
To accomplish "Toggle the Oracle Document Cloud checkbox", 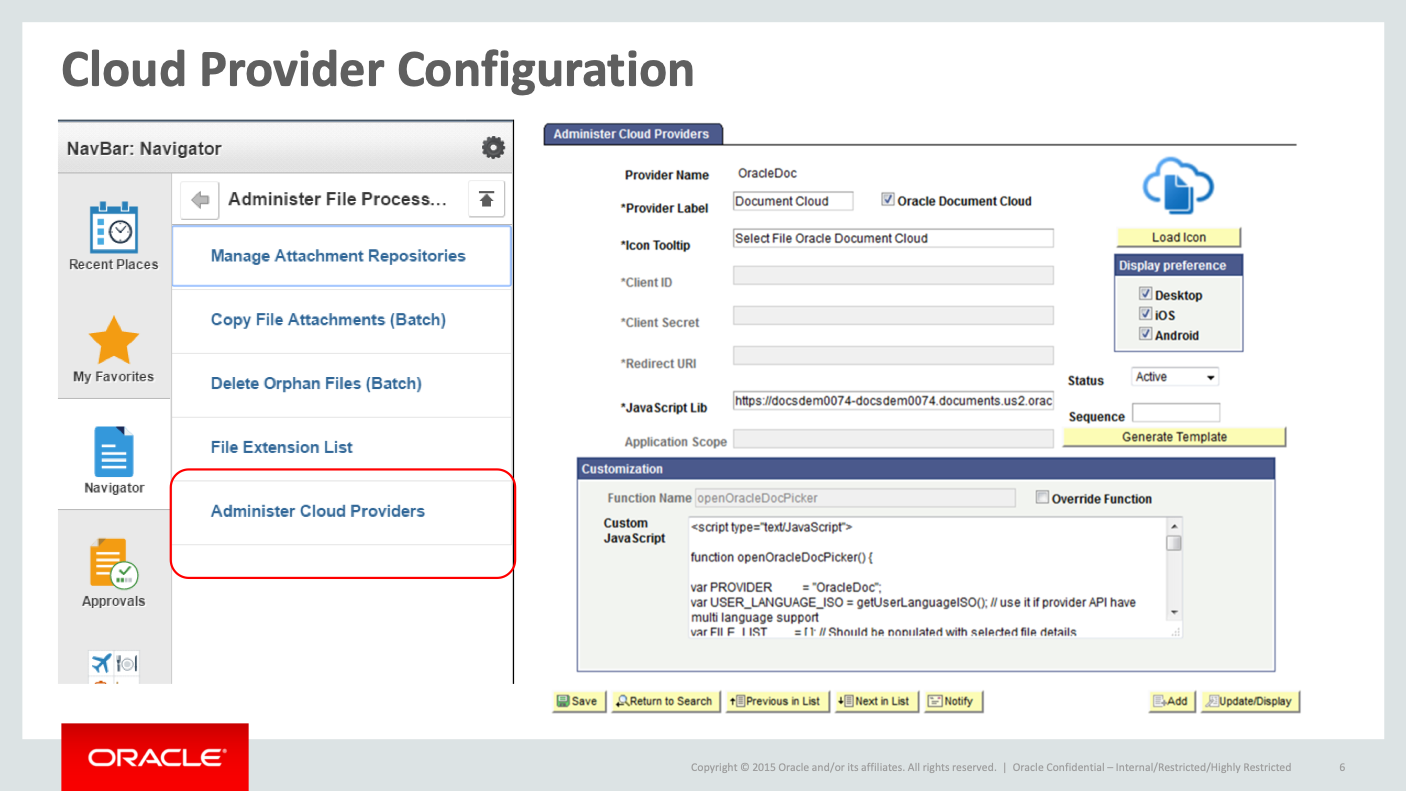I will tap(888, 199).
